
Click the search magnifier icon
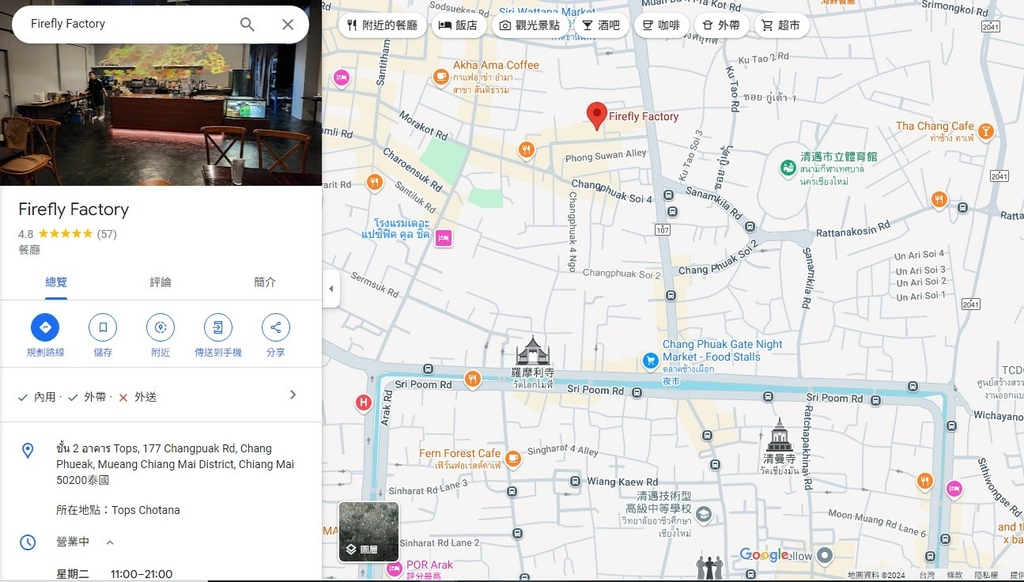[247, 24]
